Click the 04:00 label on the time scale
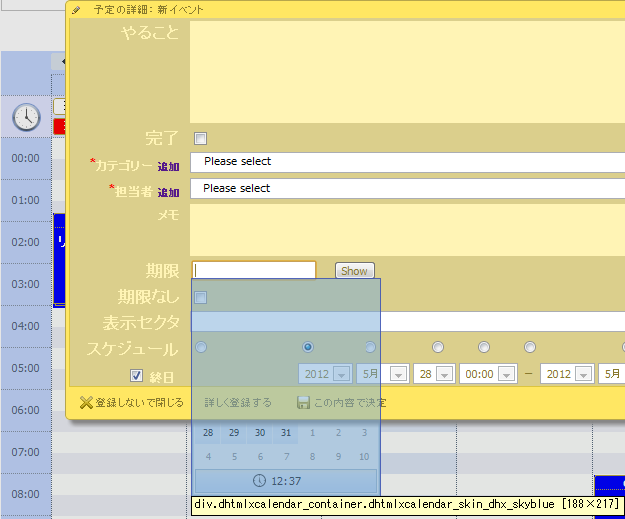The width and height of the screenshot is (625, 519). point(26,326)
